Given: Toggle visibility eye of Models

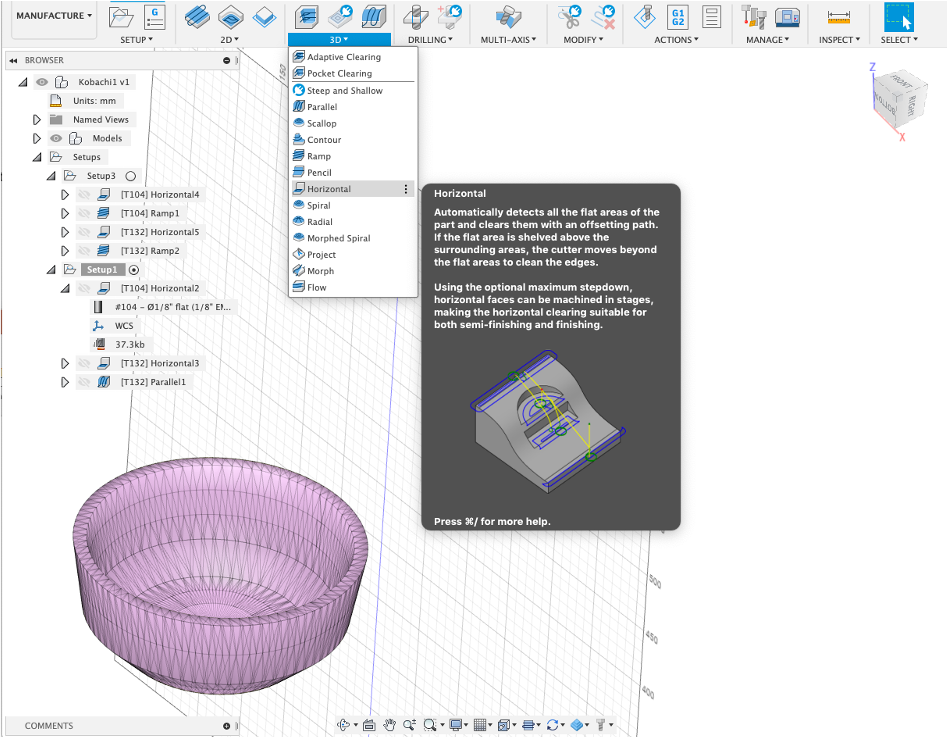Looking at the screenshot, I should (56, 138).
